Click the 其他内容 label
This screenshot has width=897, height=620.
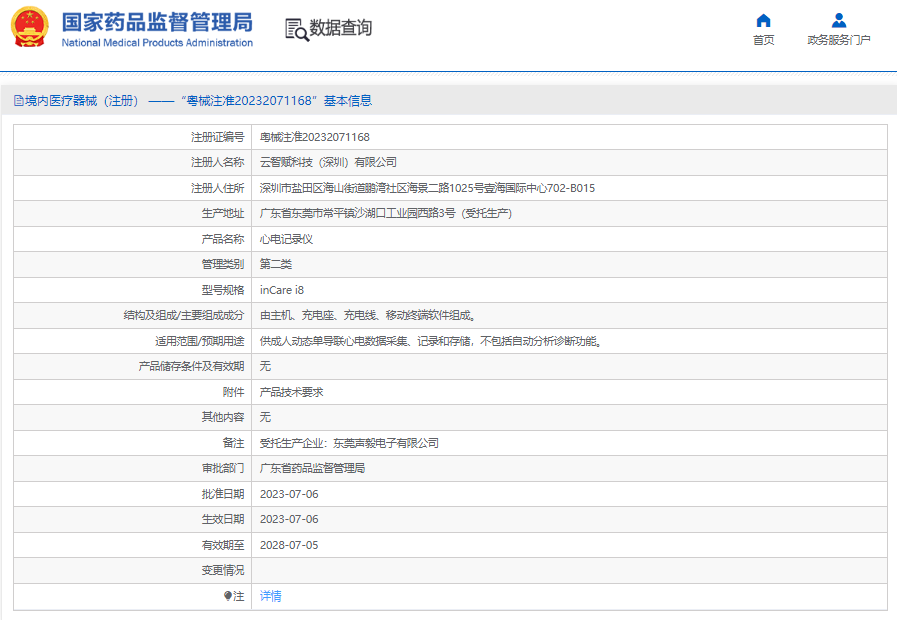pyautogui.click(x=223, y=418)
